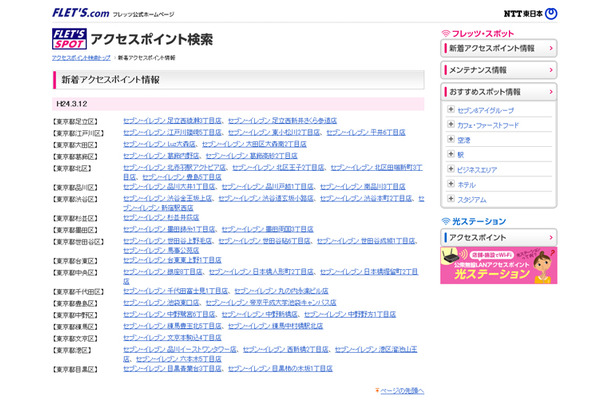
Task: Open the 空港 sidebar link
Action: click(464, 140)
